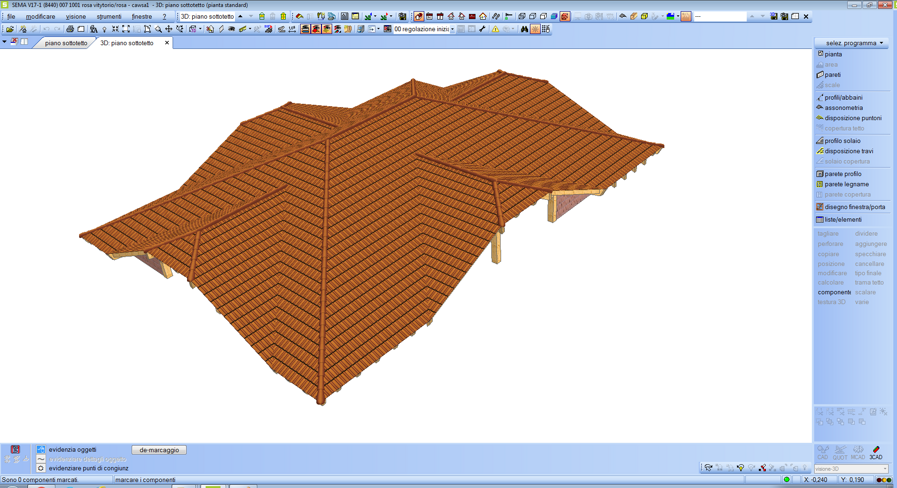This screenshot has height=488, width=897.
Task: Click the disposizione puntoni link
Action: (852, 118)
